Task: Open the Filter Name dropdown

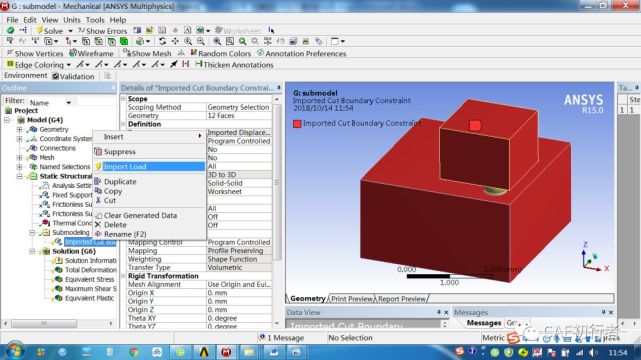Action: (x=68, y=103)
